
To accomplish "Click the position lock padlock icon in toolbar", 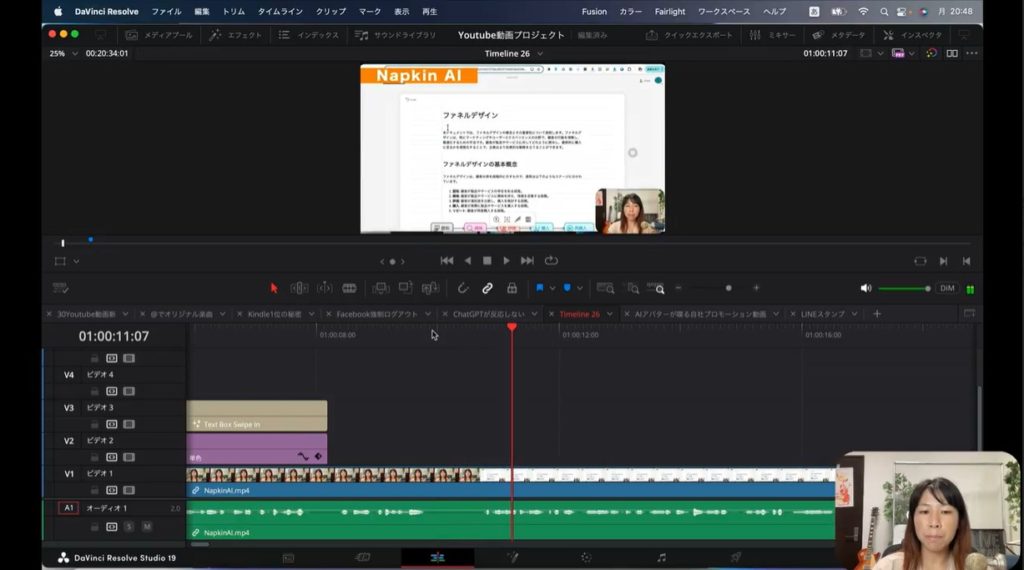I will point(512,288).
